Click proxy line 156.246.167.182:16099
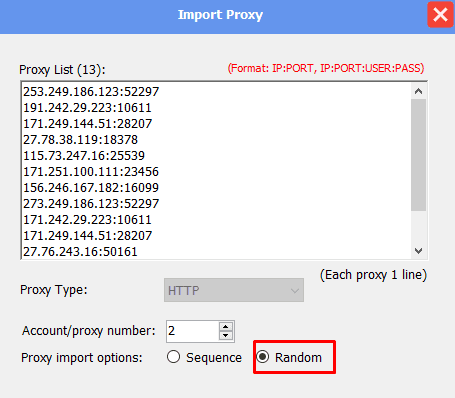The width and height of the screenshot is (455, 398). coord(91,188)
